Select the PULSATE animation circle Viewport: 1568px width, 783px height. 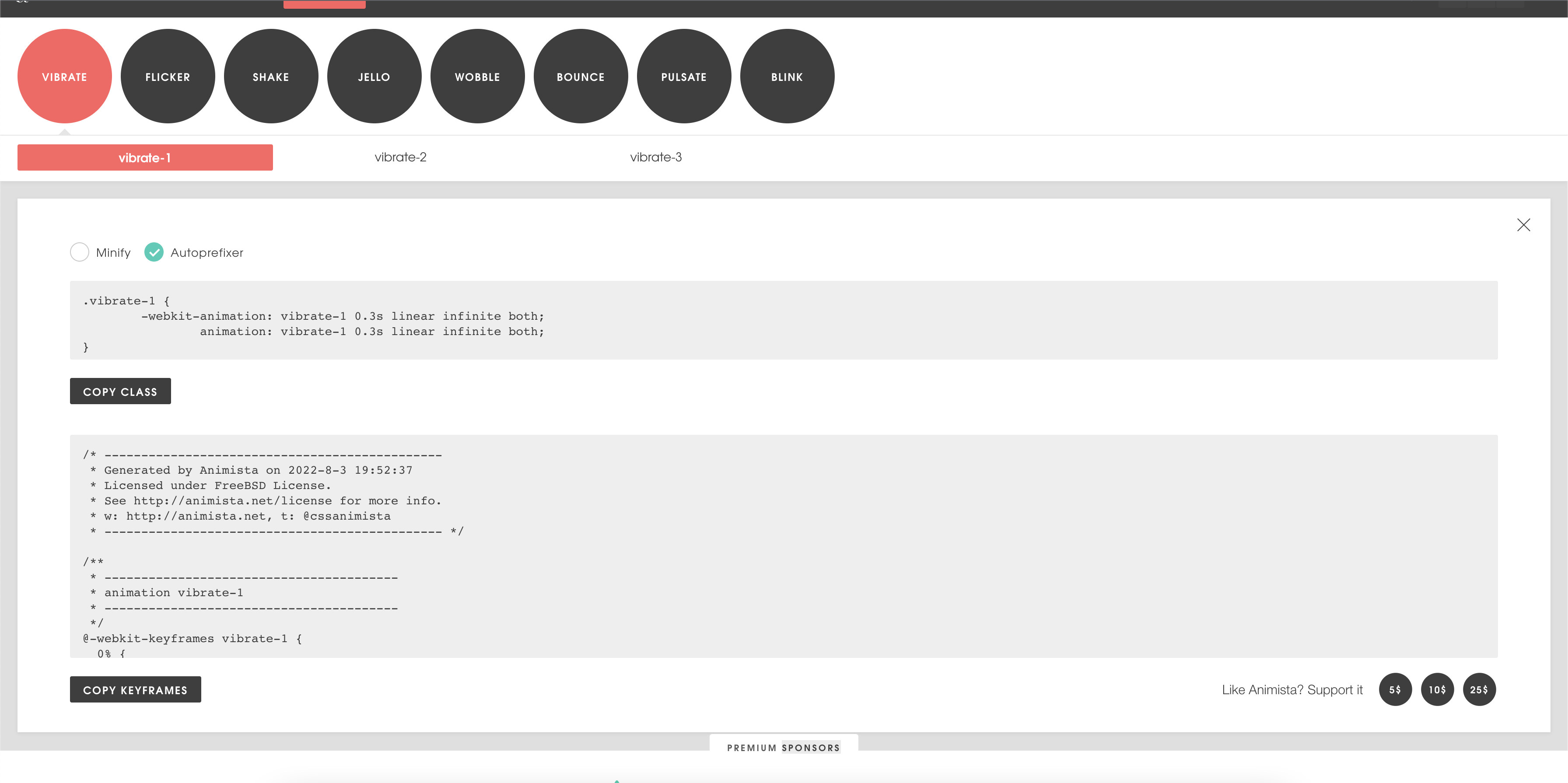(683, 77)
